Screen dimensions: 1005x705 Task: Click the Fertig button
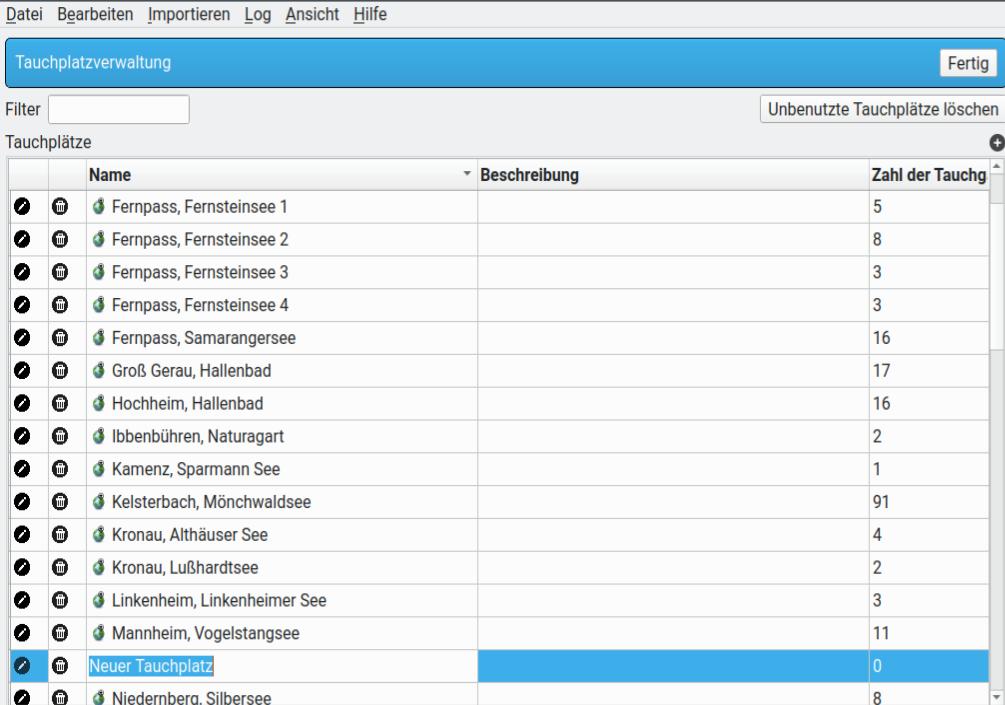[967, 63]
